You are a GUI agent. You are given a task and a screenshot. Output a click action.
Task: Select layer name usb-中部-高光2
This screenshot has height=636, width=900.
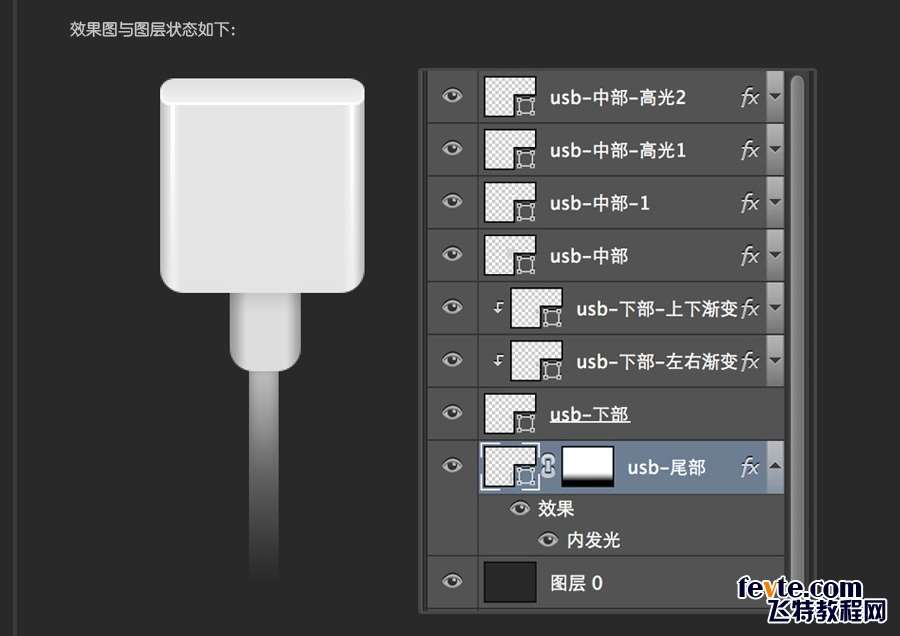pyautogui.click(x=618, y=98)
